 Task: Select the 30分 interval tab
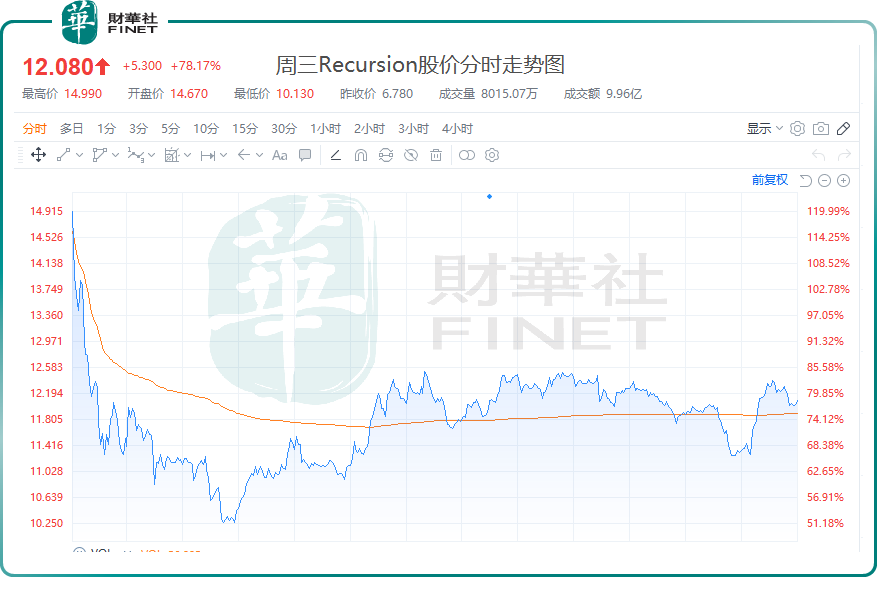284,129
